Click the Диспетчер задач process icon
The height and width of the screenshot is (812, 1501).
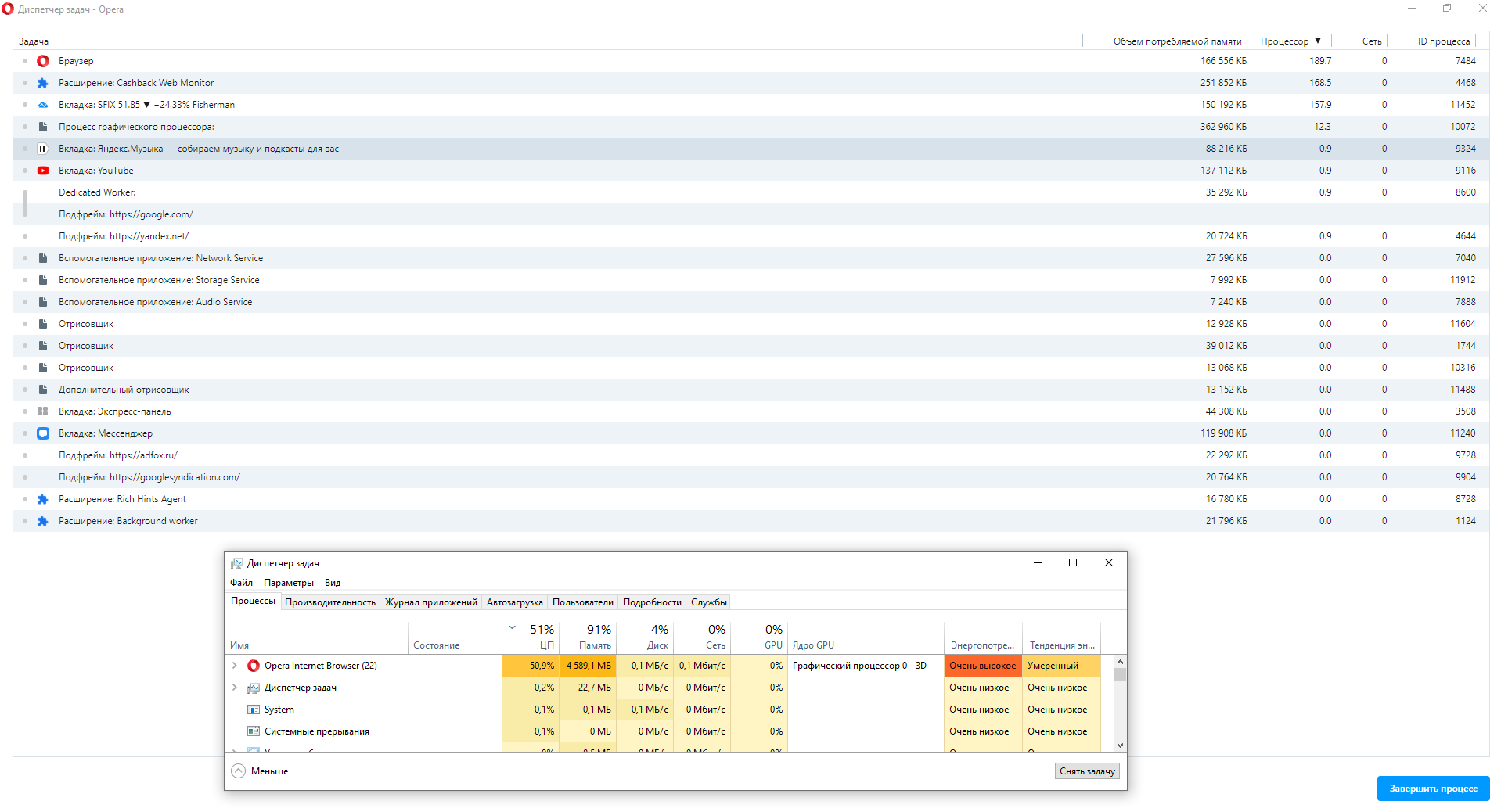[253, 688]
